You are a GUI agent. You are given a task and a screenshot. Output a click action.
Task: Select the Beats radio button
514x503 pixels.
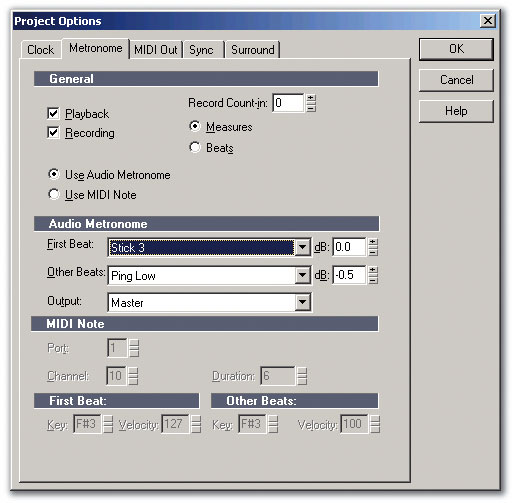click(195, 147)
